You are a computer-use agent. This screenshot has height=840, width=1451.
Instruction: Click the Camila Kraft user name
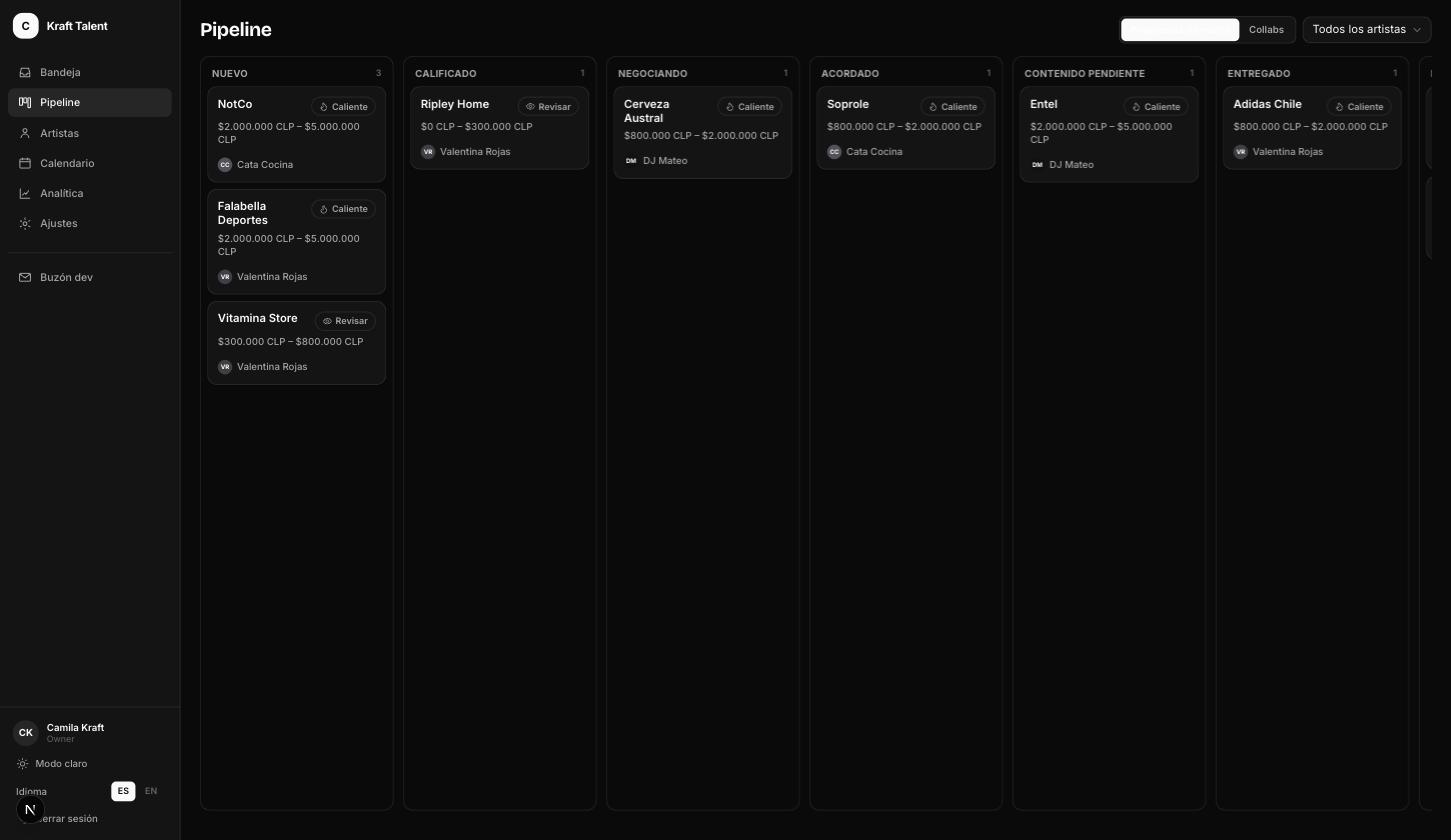click(75, 728)
